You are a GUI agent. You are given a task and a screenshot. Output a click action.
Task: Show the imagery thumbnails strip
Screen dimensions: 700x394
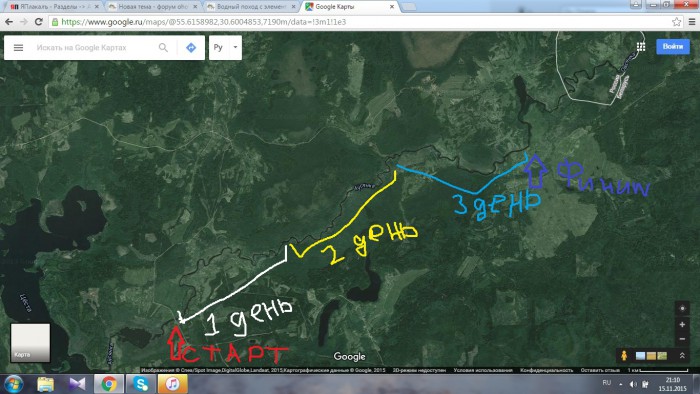[x=651, y=356]
